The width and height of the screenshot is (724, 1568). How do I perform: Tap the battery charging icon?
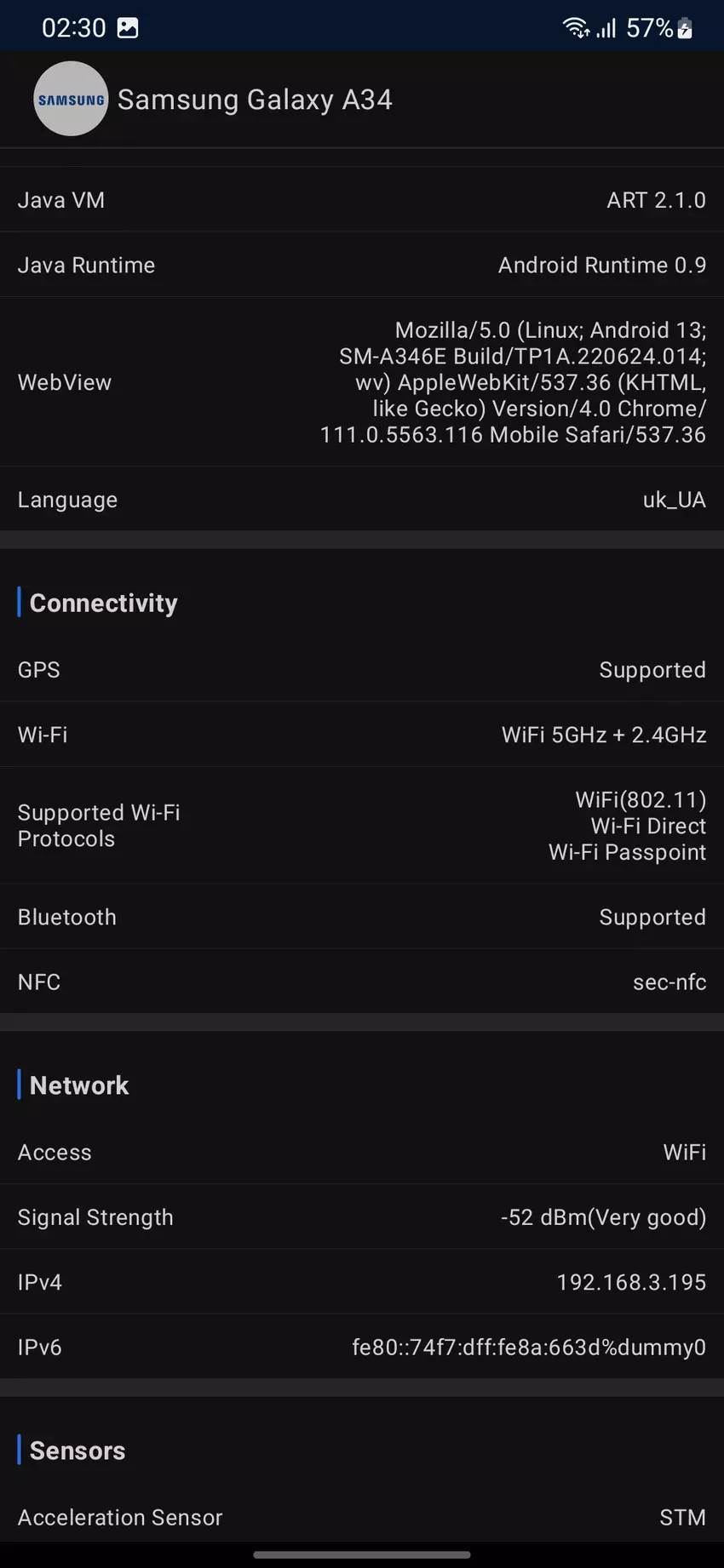coord(685,28)
